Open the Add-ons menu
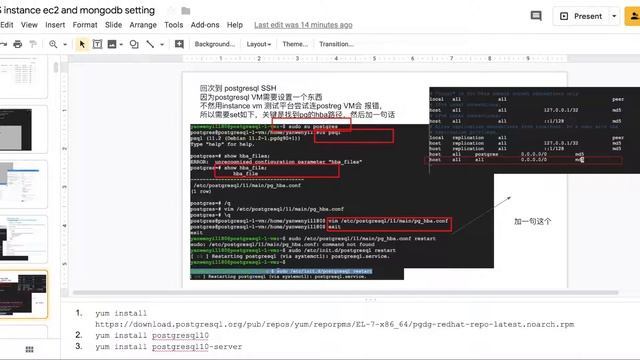Image resolution: width=640 pixels, height=360 pixels. (205, 25)
